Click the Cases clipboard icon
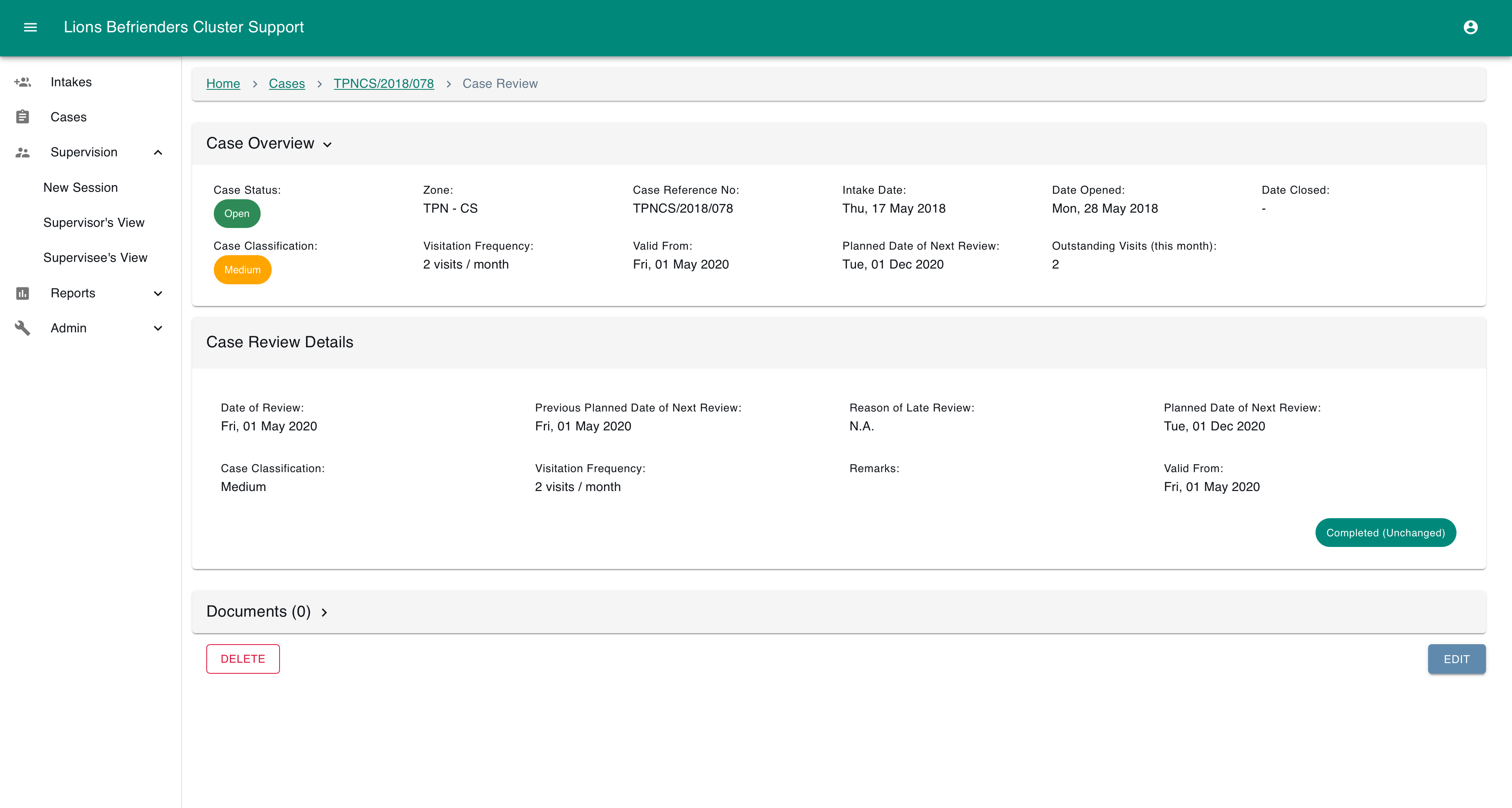 click(22, 117)
